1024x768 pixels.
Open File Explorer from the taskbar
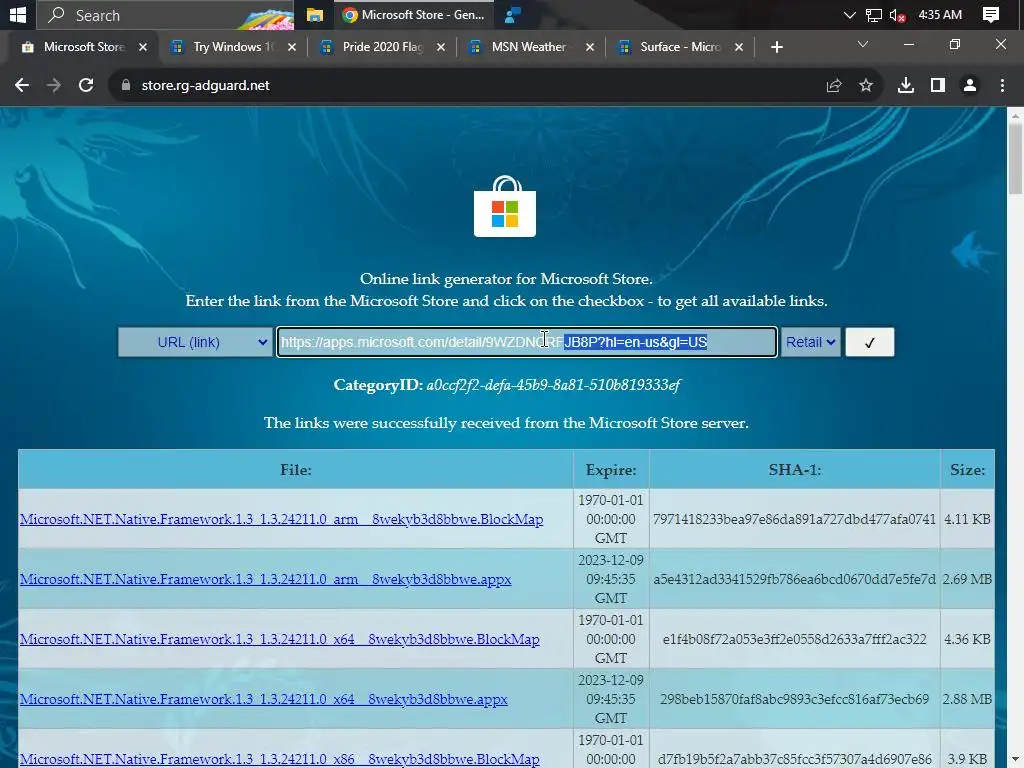[315, 14]
